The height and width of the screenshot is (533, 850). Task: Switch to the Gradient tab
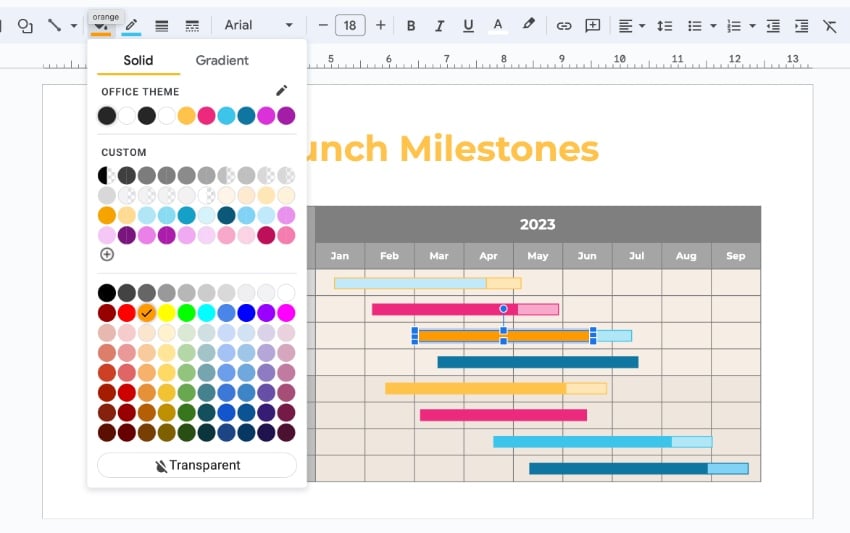[222, 60]
